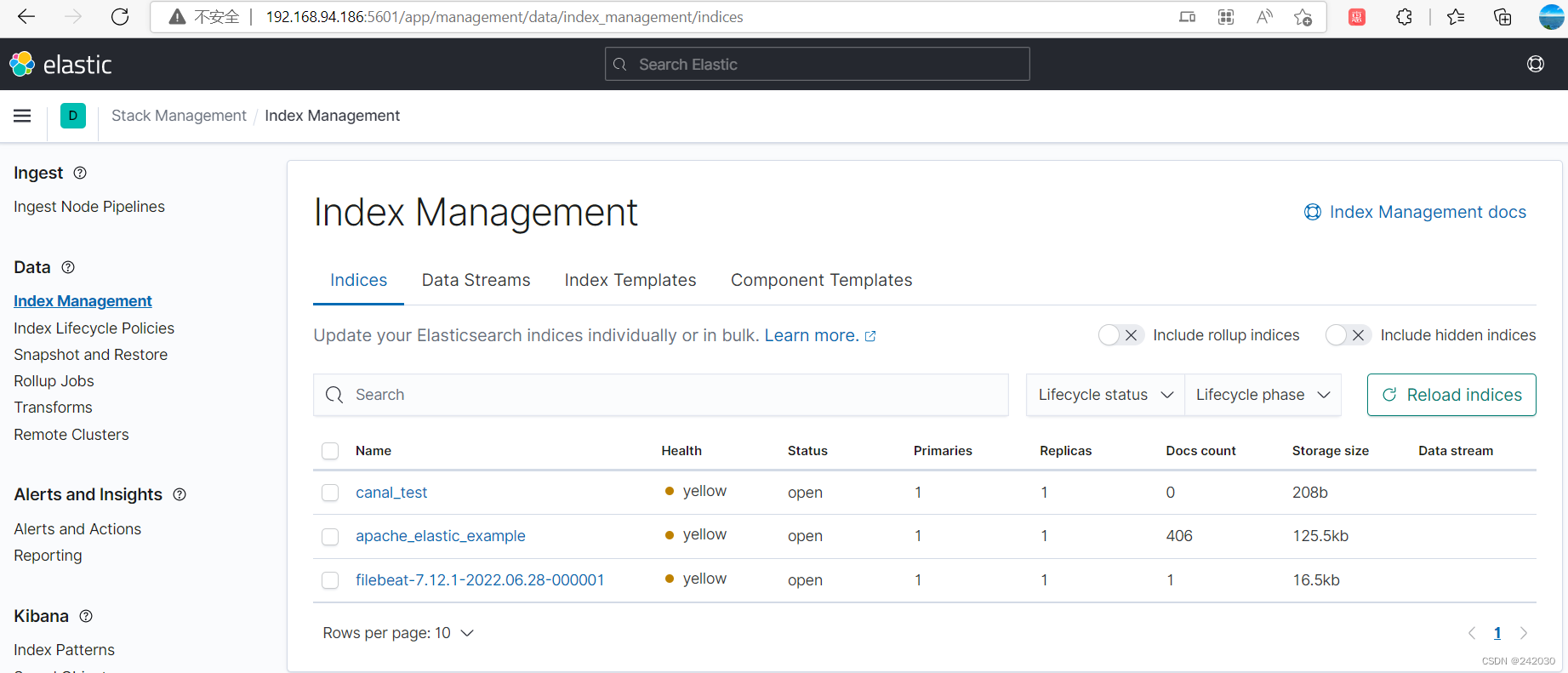Open filebeat-7.12.1-2022.06.28-000001 index link
The width and height of the screenshot is (1568, 673).
480,580
